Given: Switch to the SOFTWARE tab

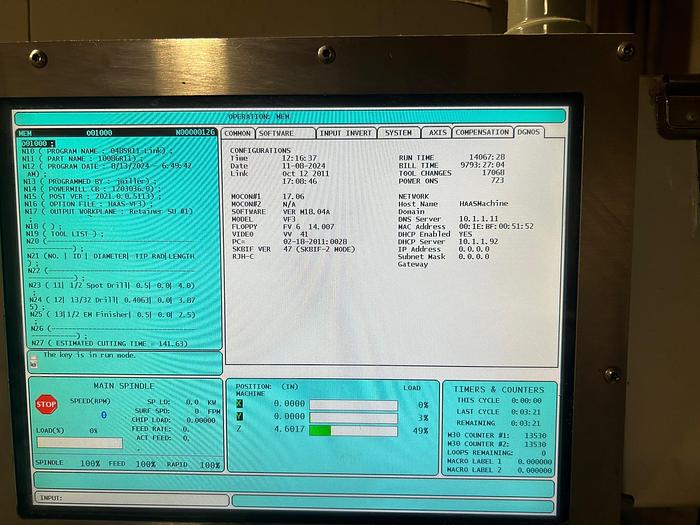Looking at the screenshot, I should (276, 132).
